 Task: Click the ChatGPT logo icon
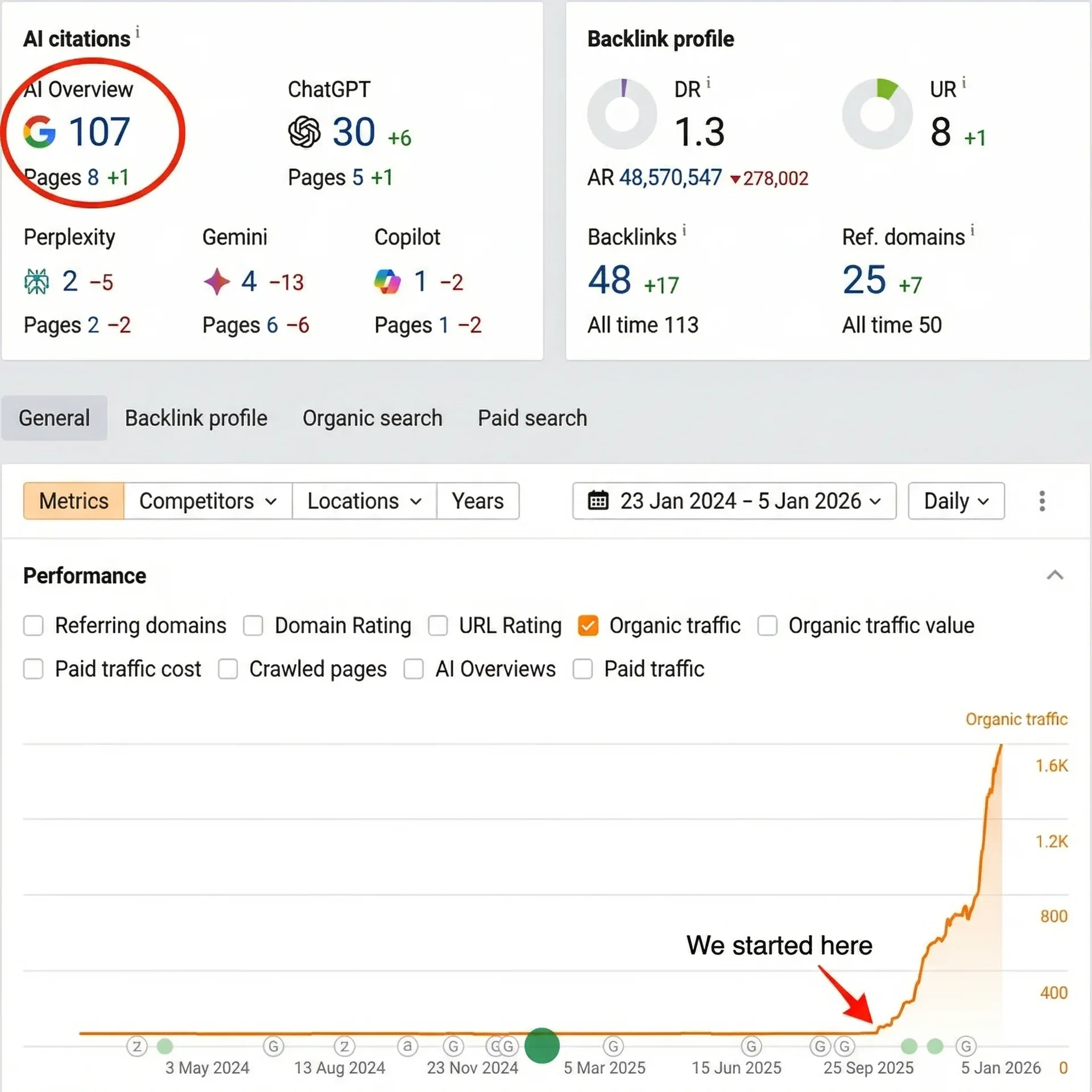tap(304, 132)
